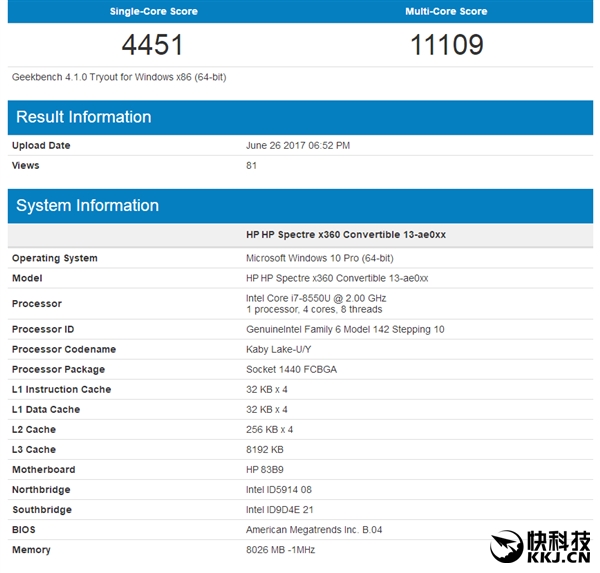Click the Northbridge label
This screenshot has height=573, width=600.
(x=41, y=490)
